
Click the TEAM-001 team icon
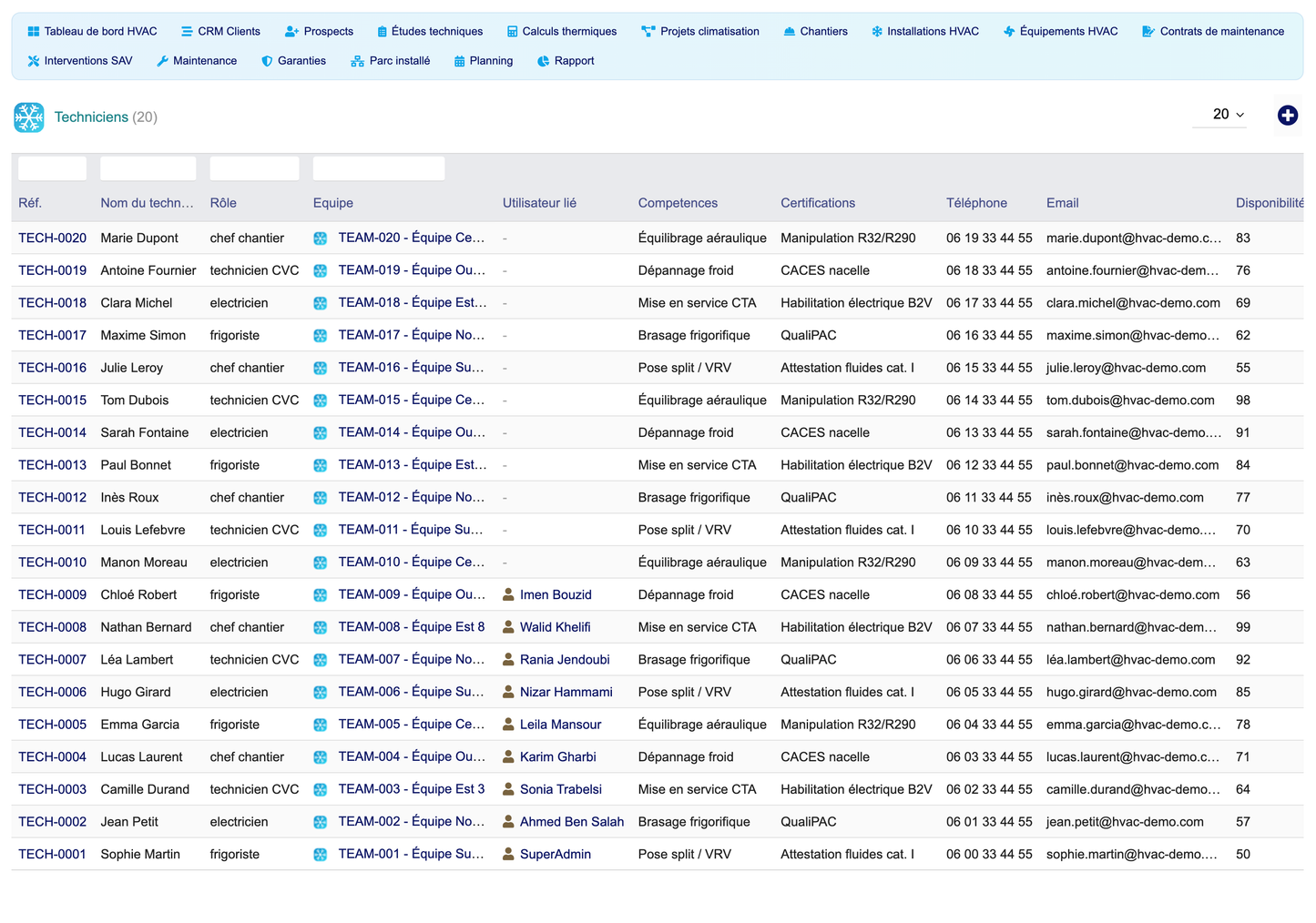[321, 855]
